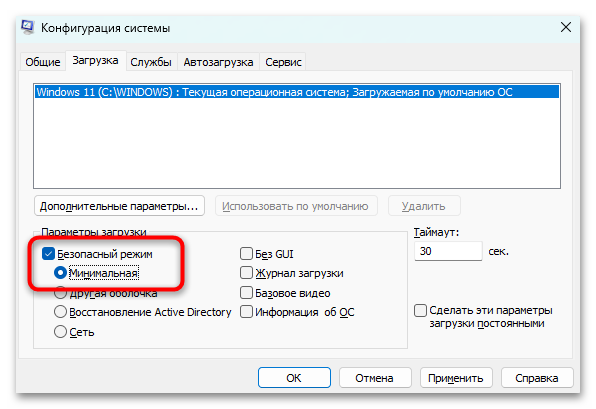Image resolution: width=596 pixels, height=409 pixels.
Task: Click Использовать по умолчанию button
Action: coord(296,206)
